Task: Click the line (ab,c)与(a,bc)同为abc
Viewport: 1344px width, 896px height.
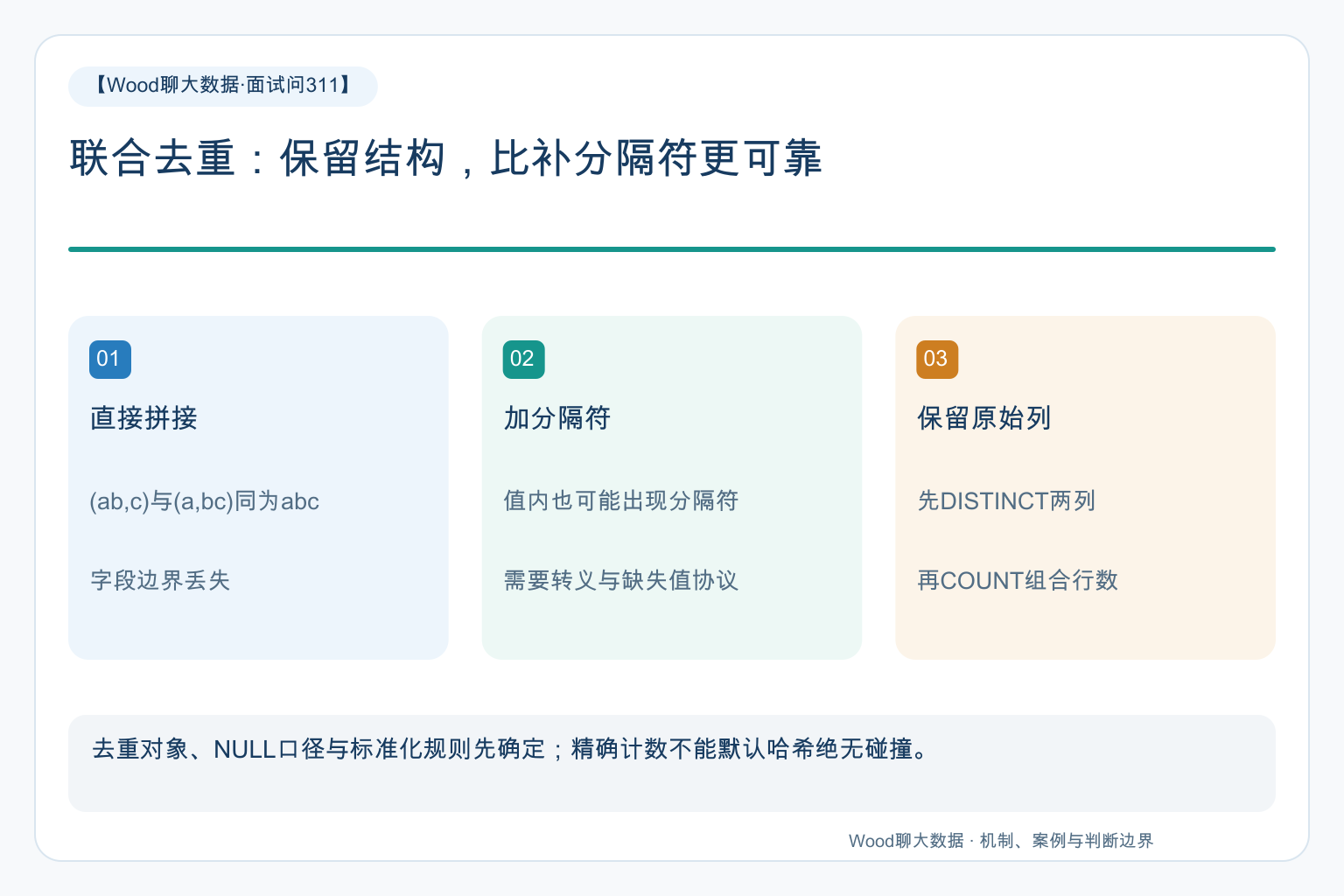Action: [x=205, y=501]
